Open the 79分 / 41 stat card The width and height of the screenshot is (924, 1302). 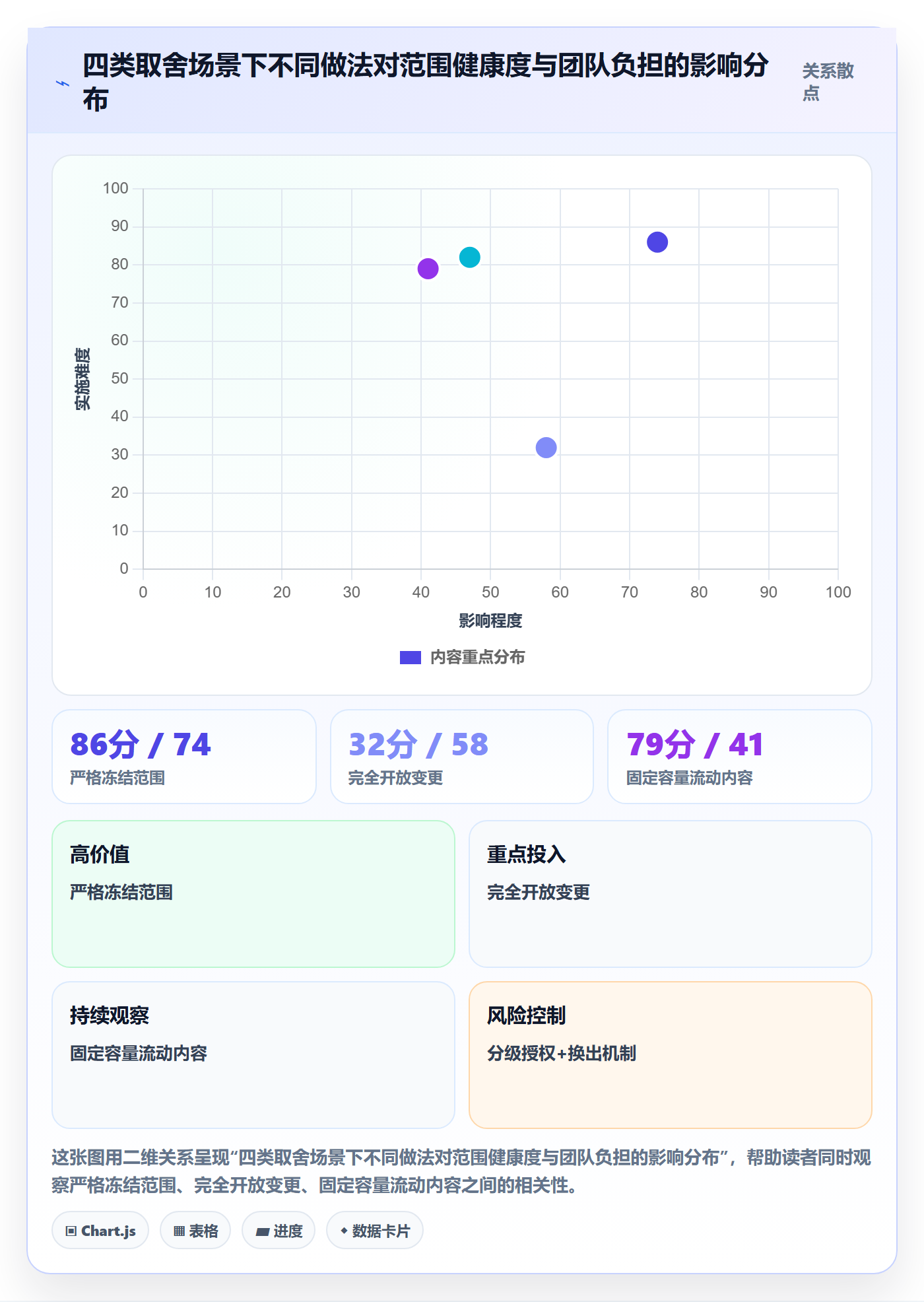pyautogui.click(x=740, y=757)
